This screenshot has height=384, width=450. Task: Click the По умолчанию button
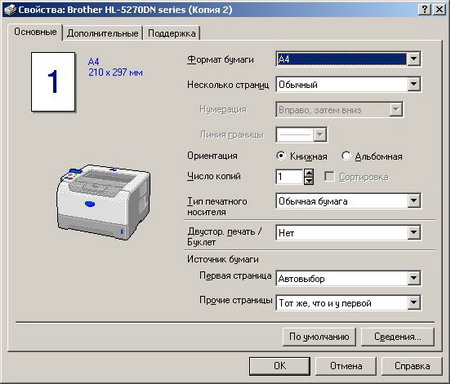coord(319,337)
